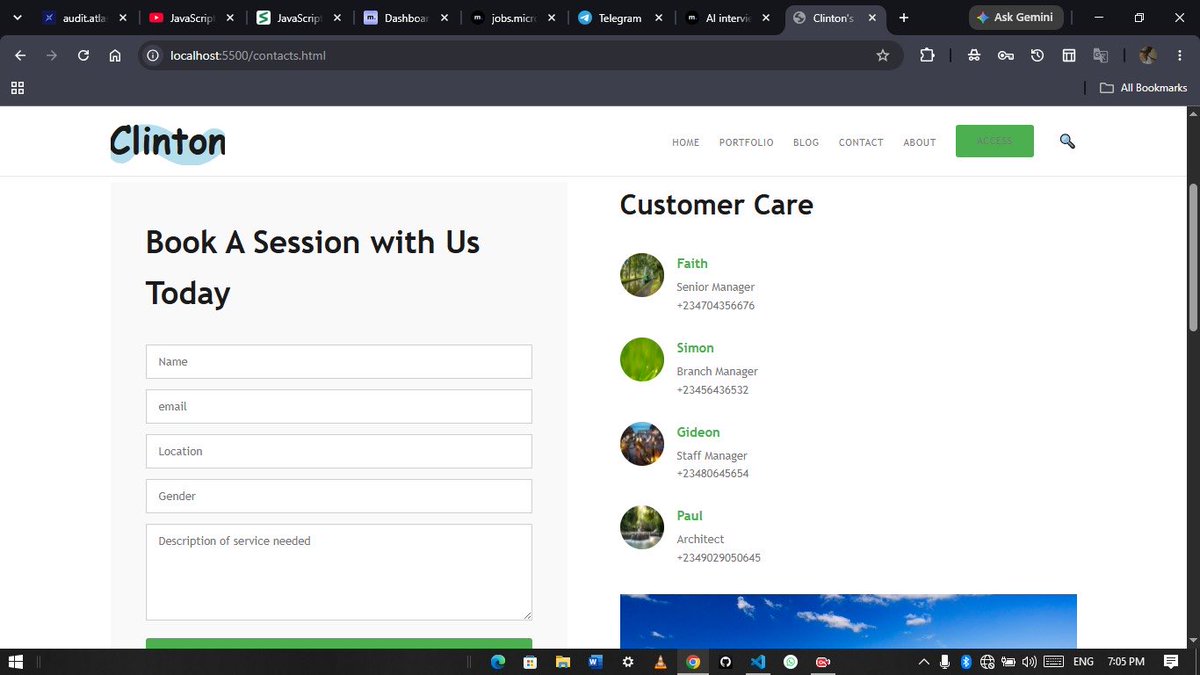Focus the Name input field

pyautogui.click(x=338, y=362)
